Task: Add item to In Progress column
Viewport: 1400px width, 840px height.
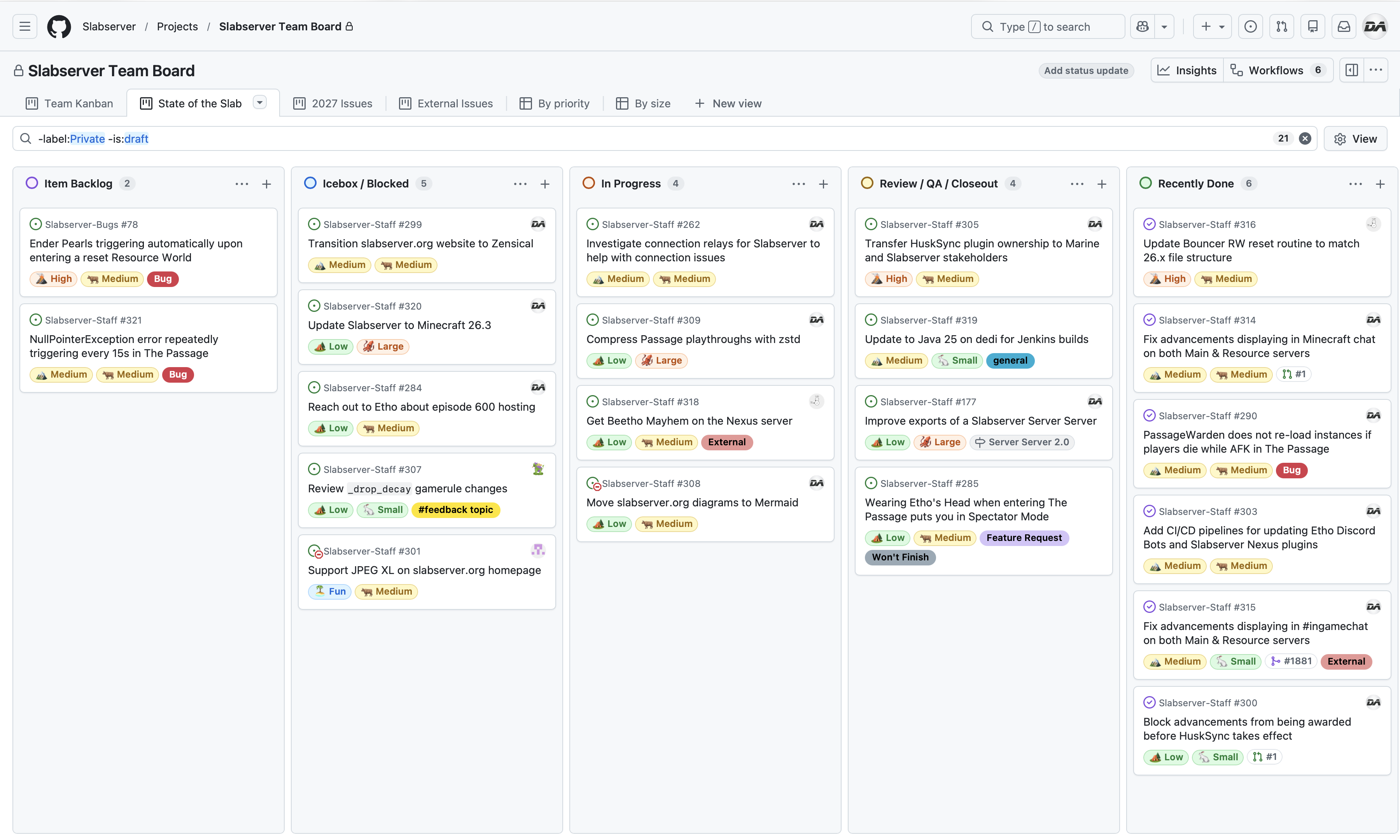Action: [x=823, y=184]
